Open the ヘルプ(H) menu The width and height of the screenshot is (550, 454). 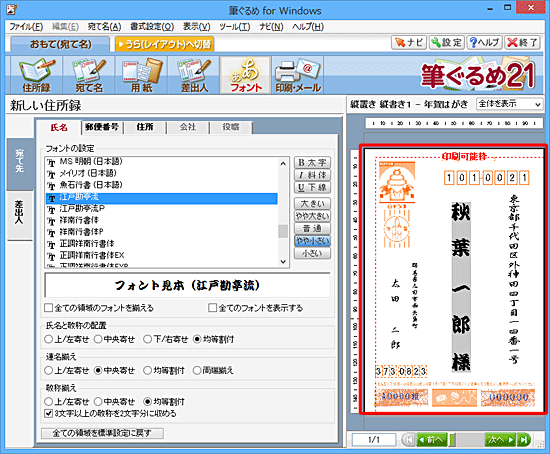[x=308, y=27]
